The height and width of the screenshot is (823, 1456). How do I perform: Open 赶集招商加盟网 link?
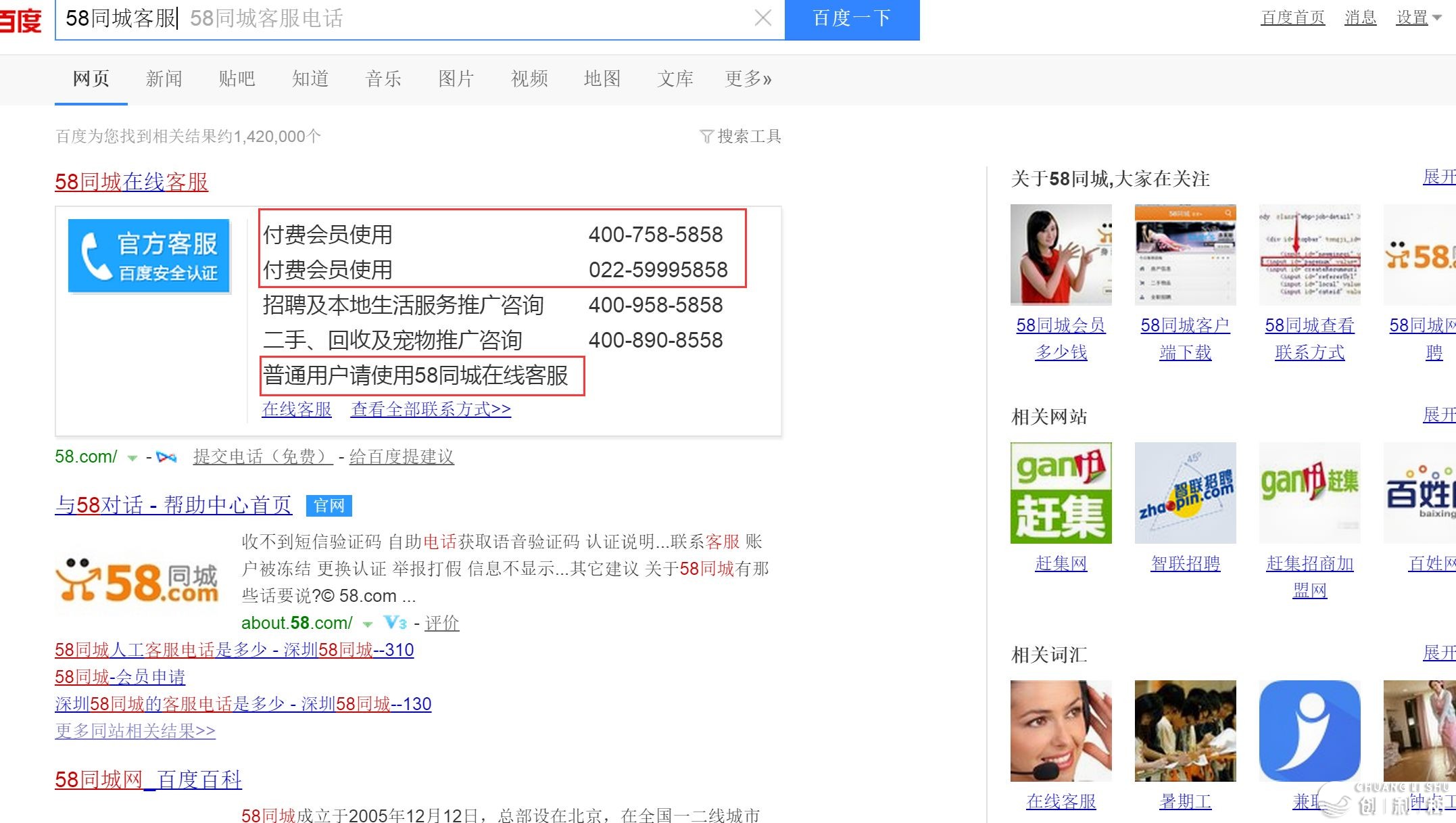click(1310, 577)
